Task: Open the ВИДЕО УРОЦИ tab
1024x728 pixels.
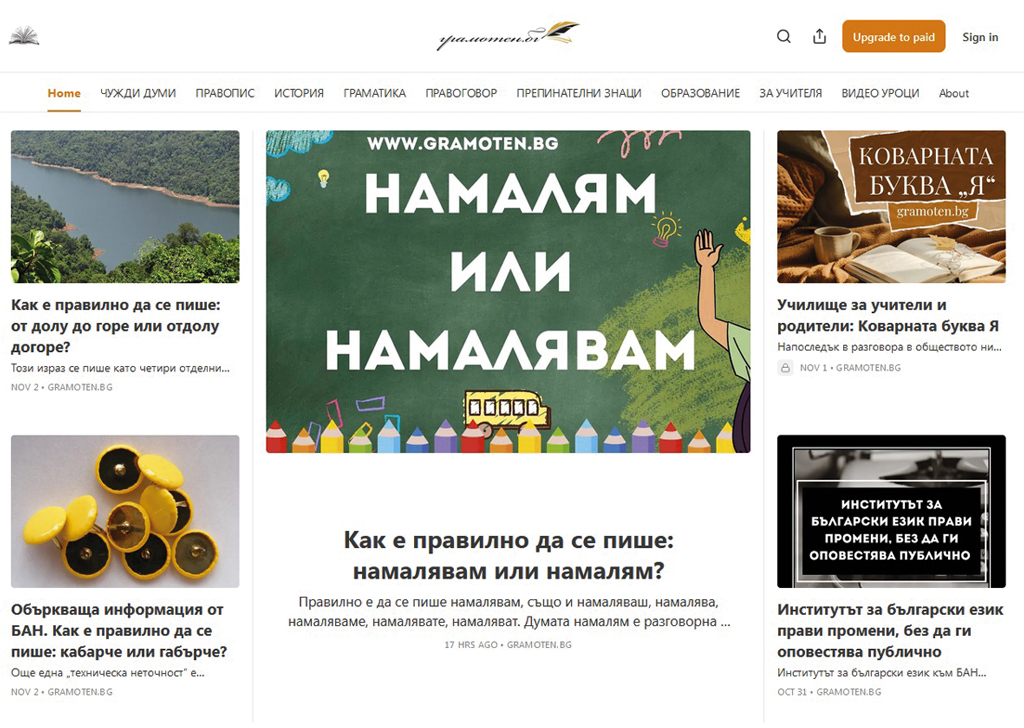Action: pyautogui.click(x=880, y=93)
